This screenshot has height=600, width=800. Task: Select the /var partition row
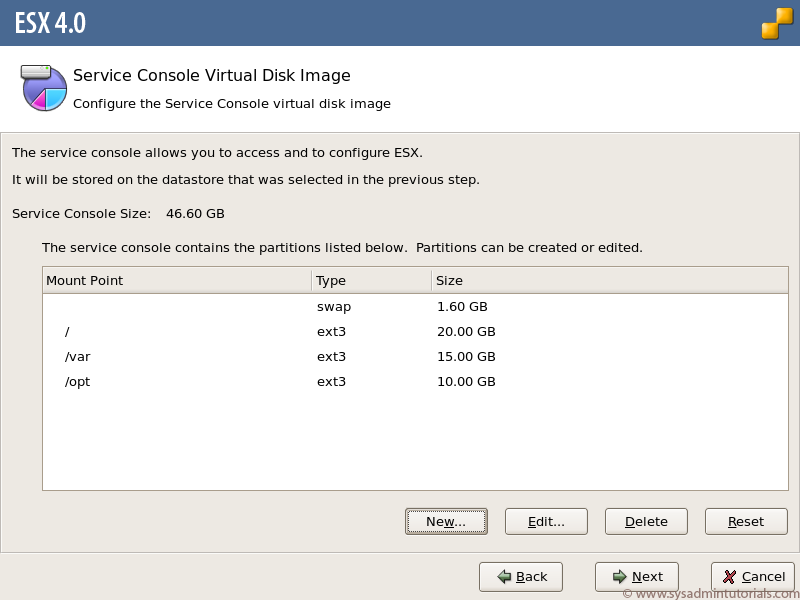[x=415, y=357]
